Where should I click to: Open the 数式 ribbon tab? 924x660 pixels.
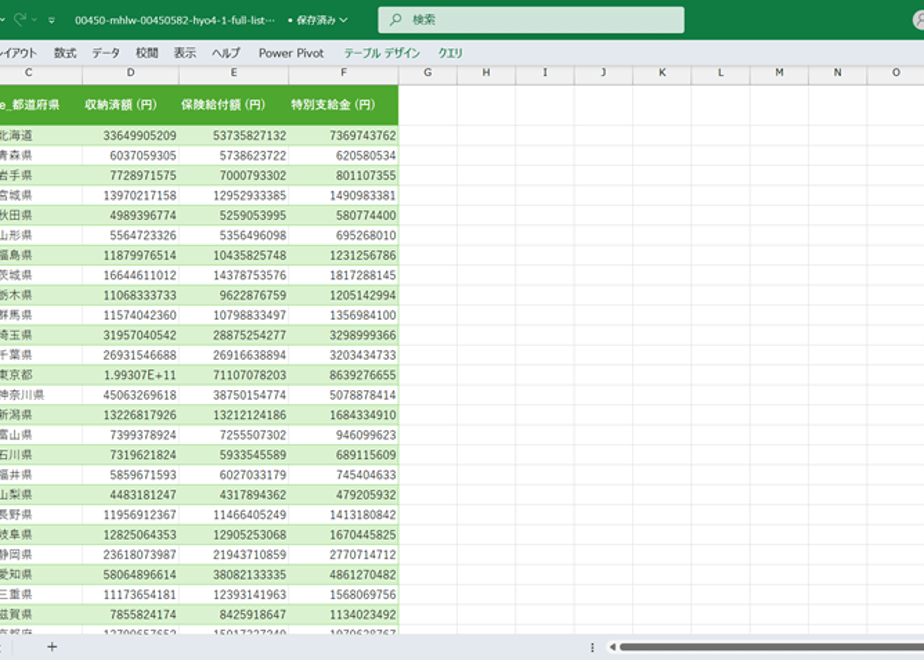[x=65, y=53]
